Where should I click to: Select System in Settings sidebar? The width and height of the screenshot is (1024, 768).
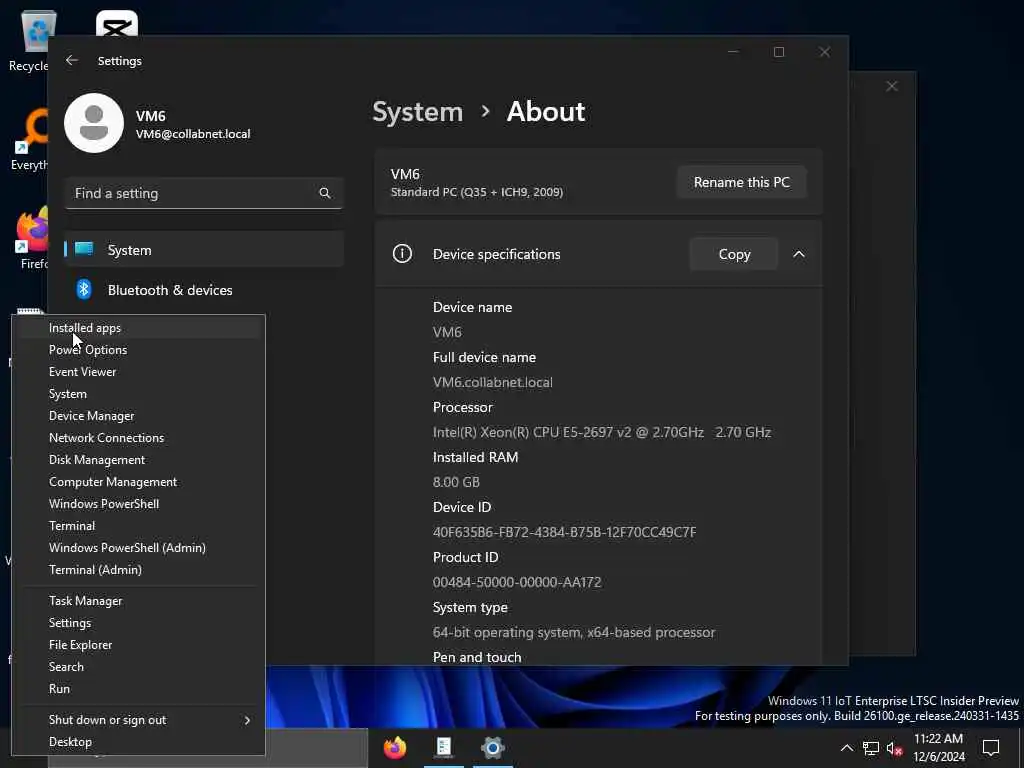[204, 249]
